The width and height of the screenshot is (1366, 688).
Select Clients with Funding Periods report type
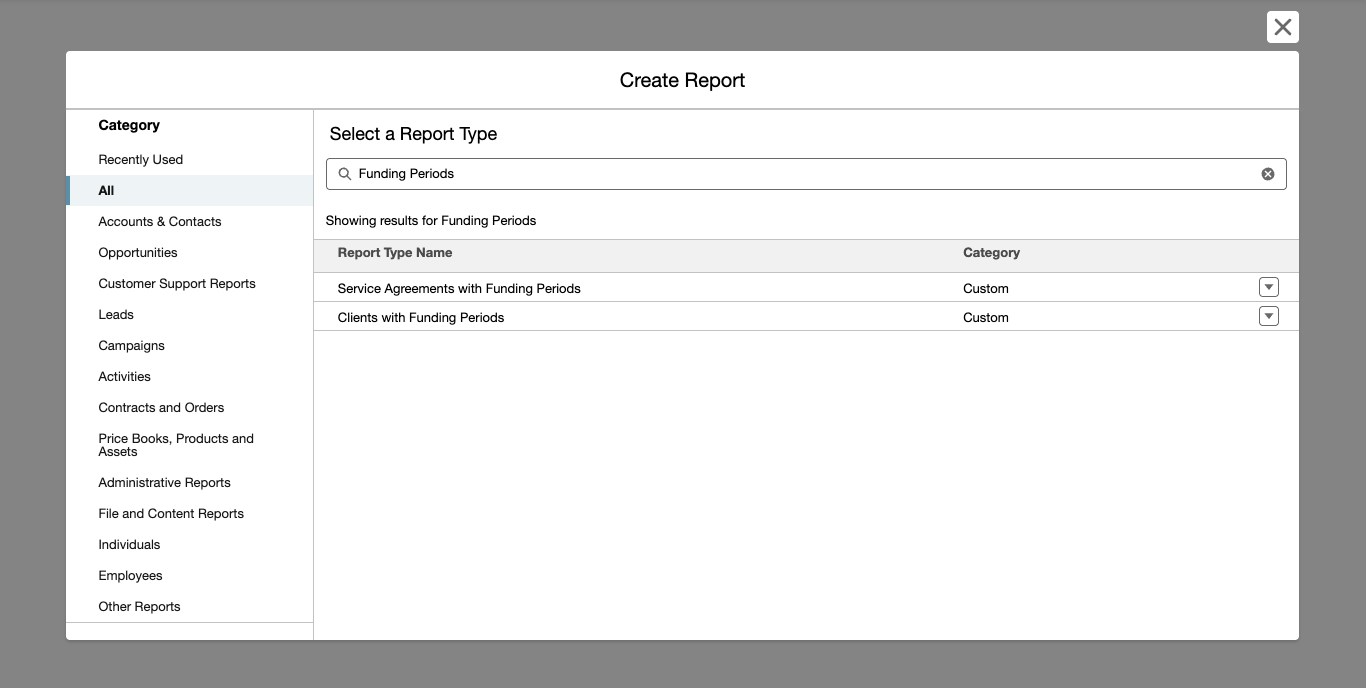click(x=421, y=317)
